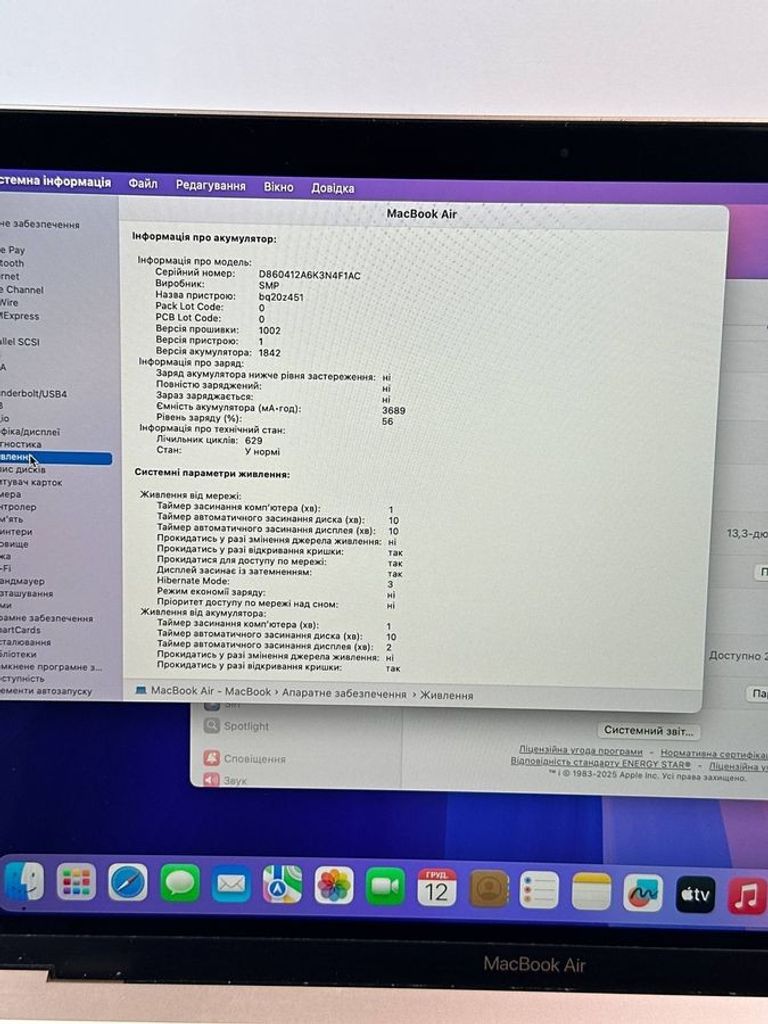Click device name value bq20z451
The image size is (768, 1024).
pos(281,297)
